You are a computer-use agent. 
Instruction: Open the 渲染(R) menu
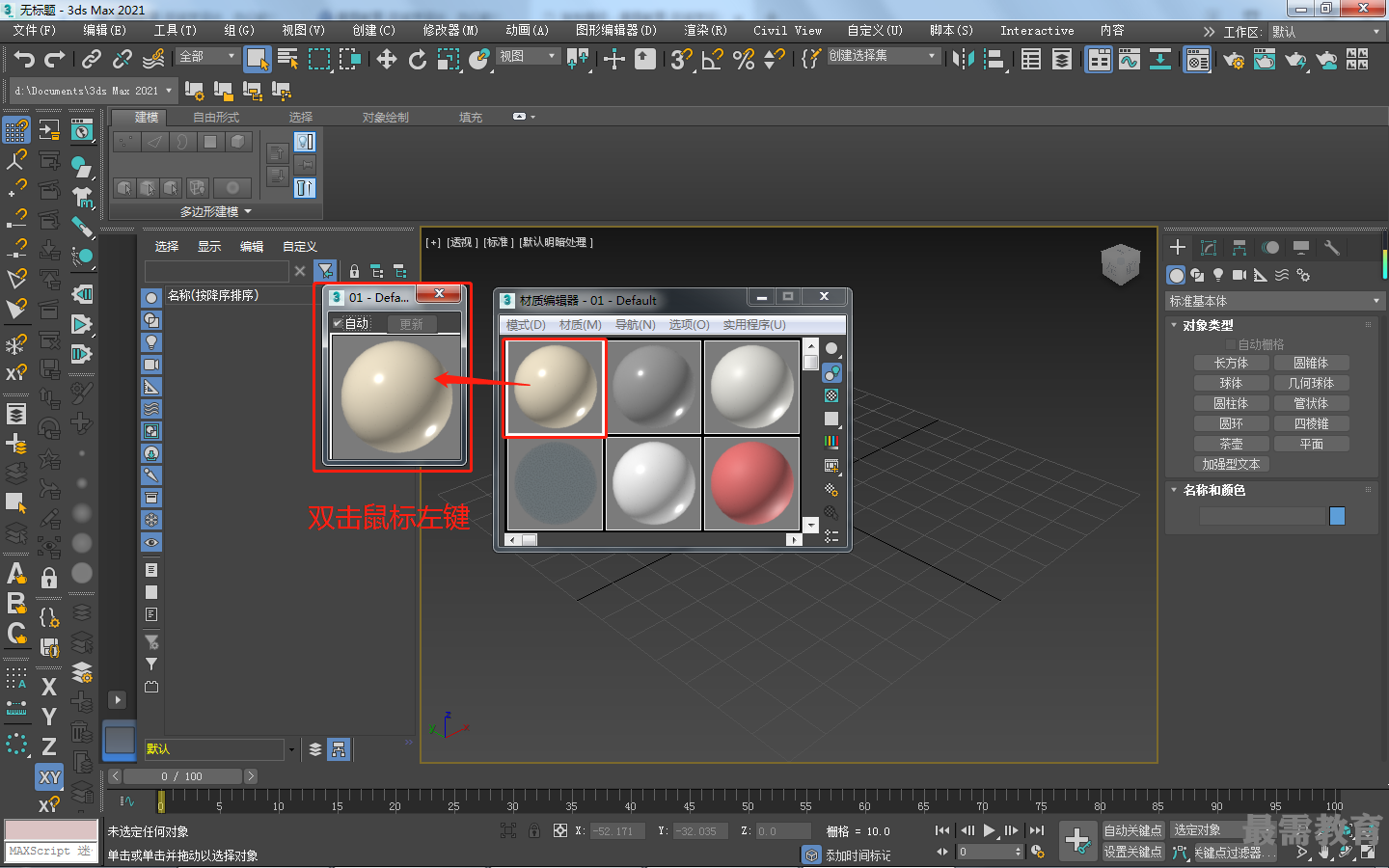tap(705, 31)
